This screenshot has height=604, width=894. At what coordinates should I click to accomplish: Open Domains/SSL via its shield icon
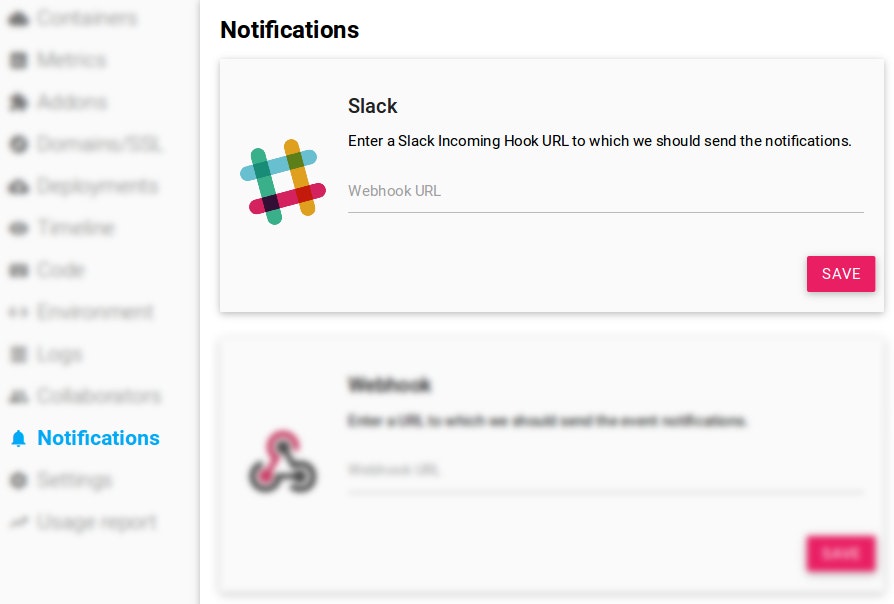tap(20, 144)
